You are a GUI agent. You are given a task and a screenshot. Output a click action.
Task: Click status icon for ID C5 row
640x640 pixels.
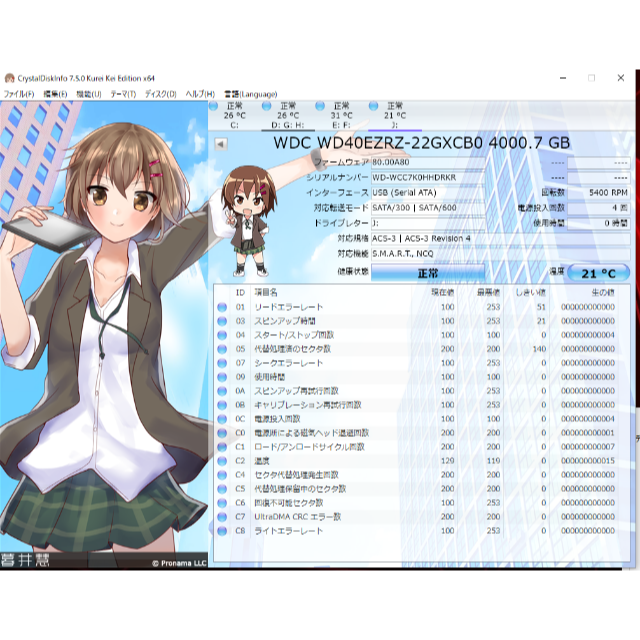coord(222,489)
